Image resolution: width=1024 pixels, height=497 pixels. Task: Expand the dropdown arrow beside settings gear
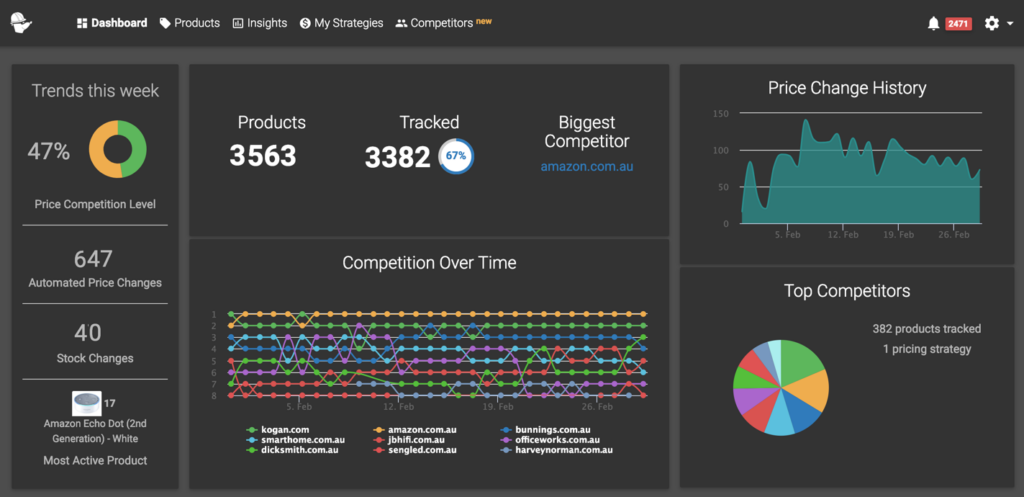pos(1009,24)
